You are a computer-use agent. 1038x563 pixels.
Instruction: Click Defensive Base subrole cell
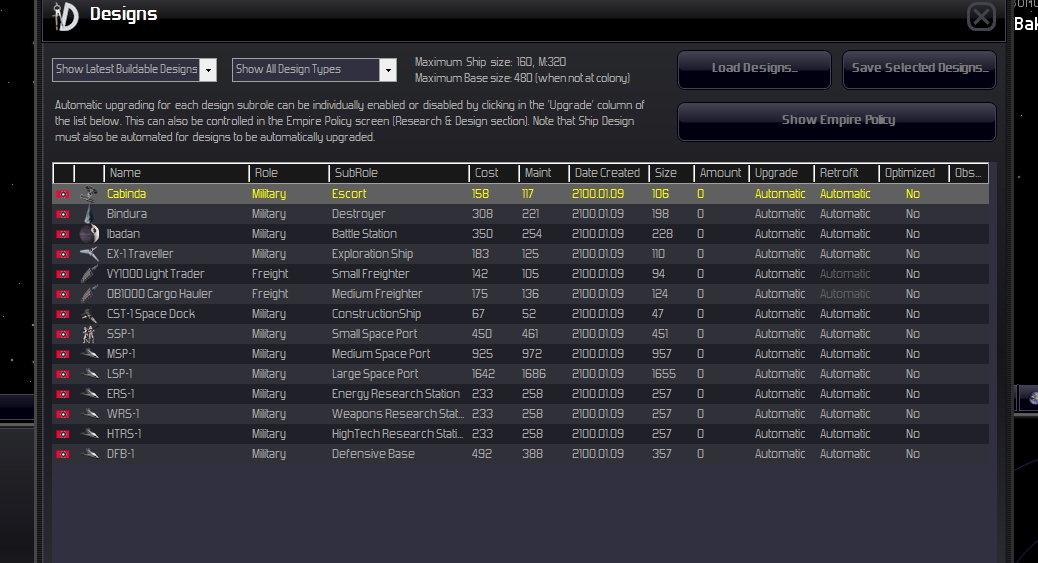tap(373, 454)
